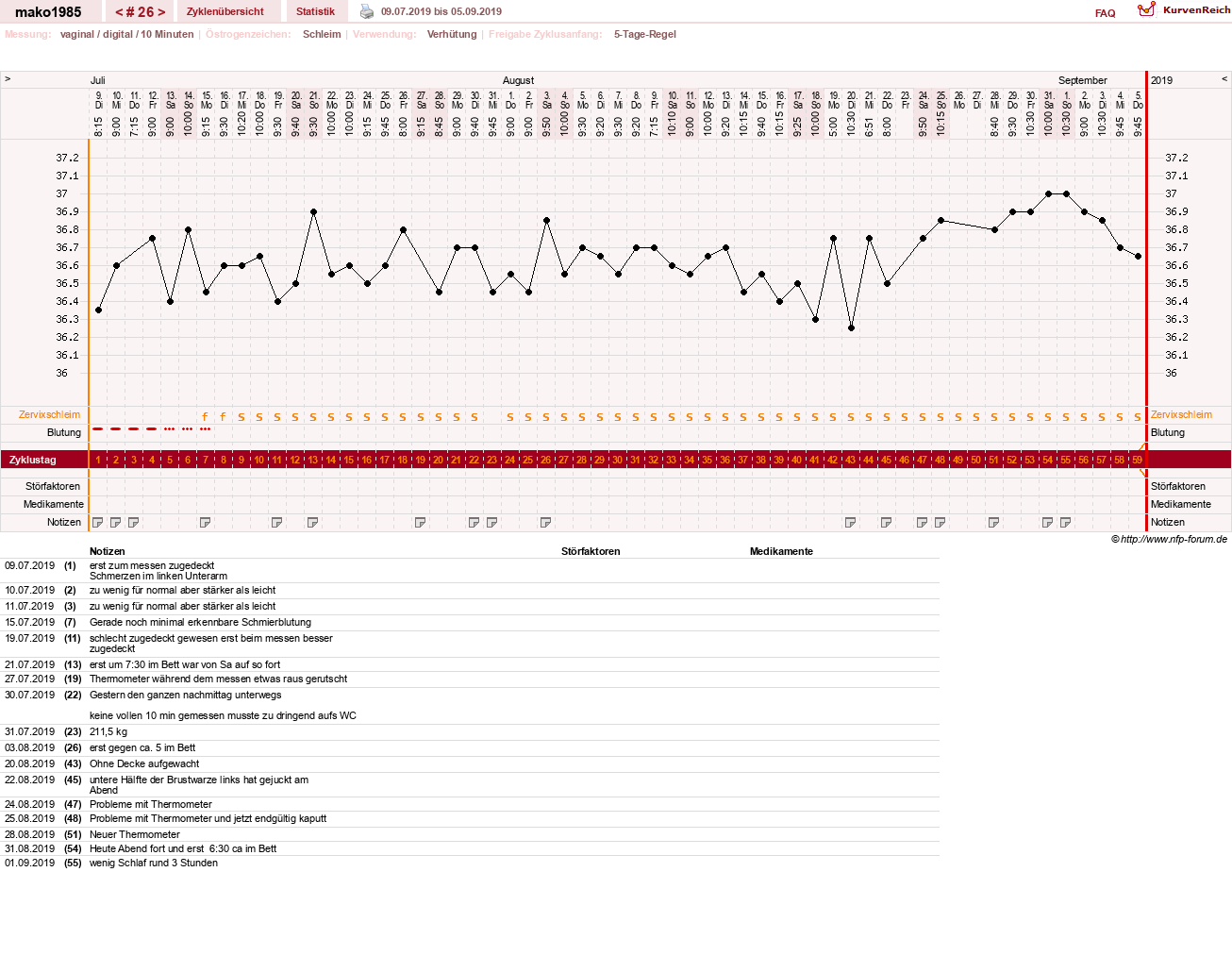The width and height of the screenshot is (1232, 956).
Task: Select temperature point on cycle day 13 at 36.9
Action: (x=313, y=211)
